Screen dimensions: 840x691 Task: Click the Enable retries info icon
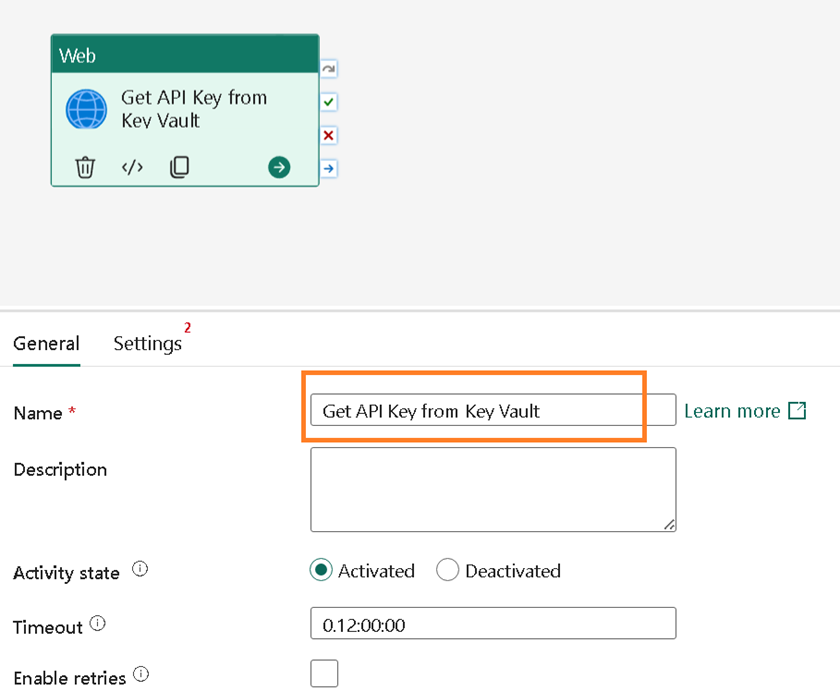(x=141, y=674)
